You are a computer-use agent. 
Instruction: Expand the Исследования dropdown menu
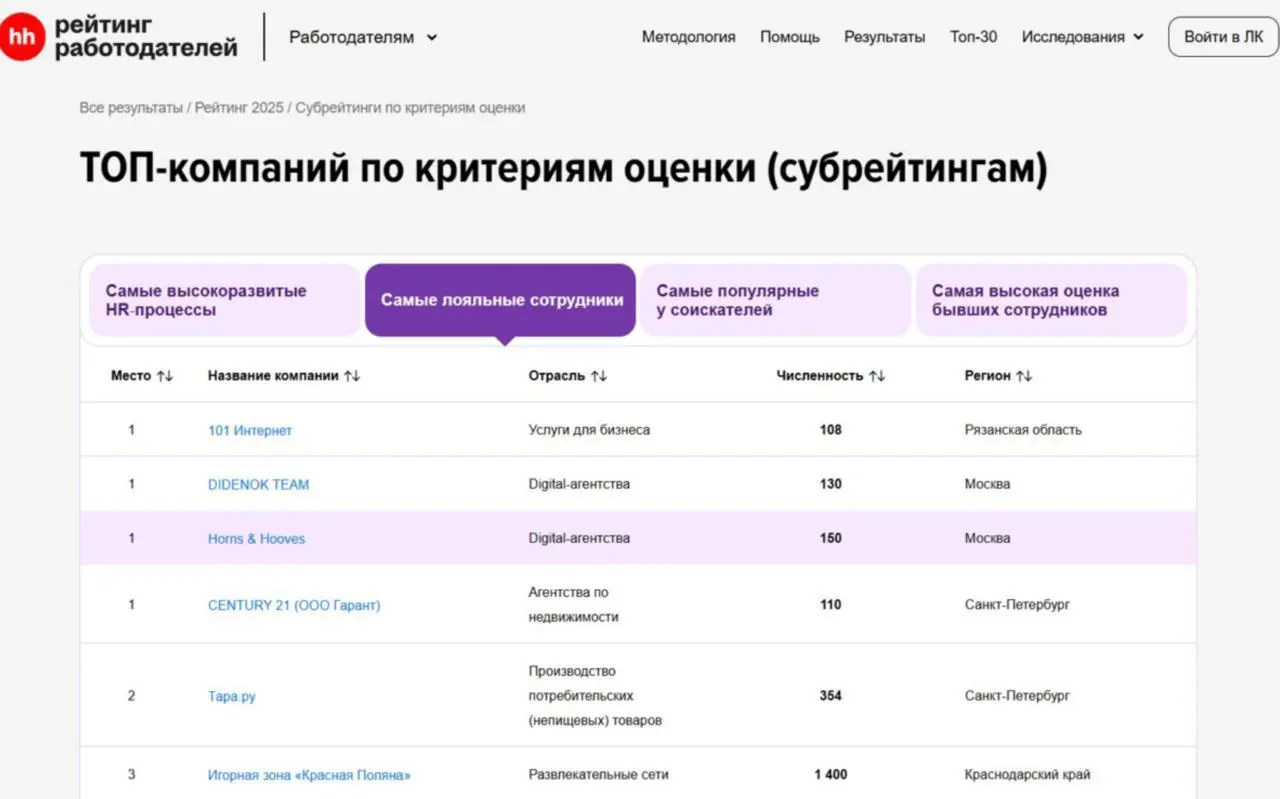[x=1082, y=37]
